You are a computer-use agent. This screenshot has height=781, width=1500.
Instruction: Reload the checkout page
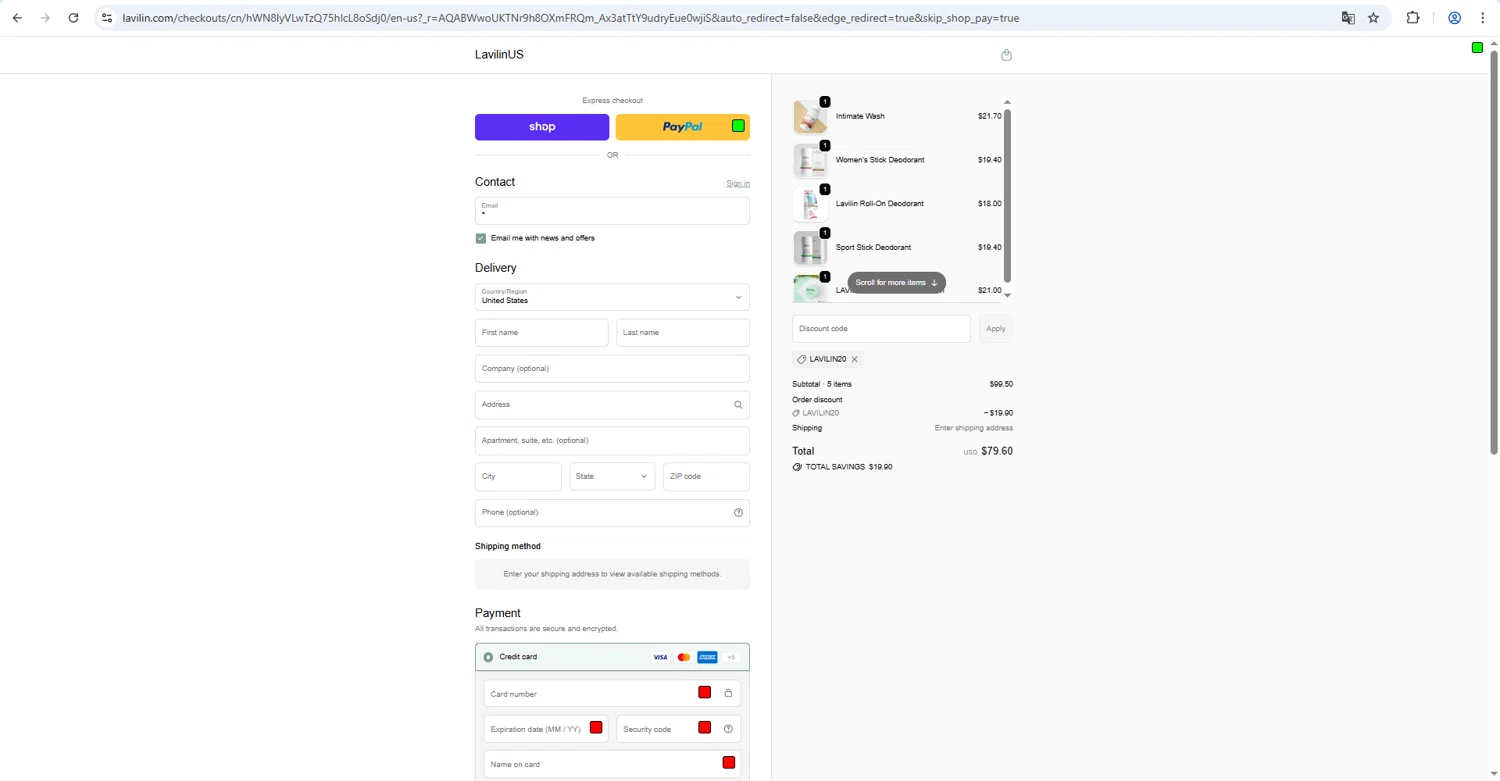coord(73,18)
